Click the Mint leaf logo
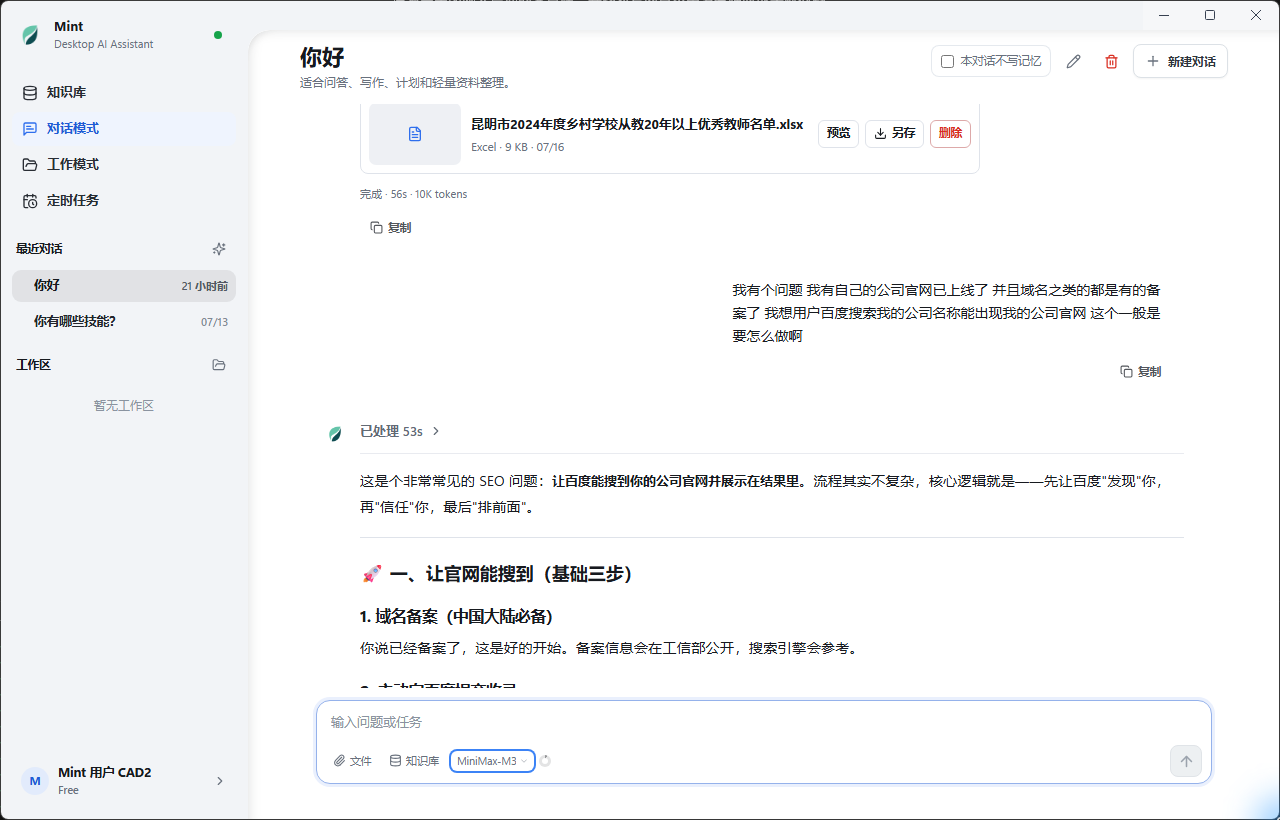 [31, 35]
